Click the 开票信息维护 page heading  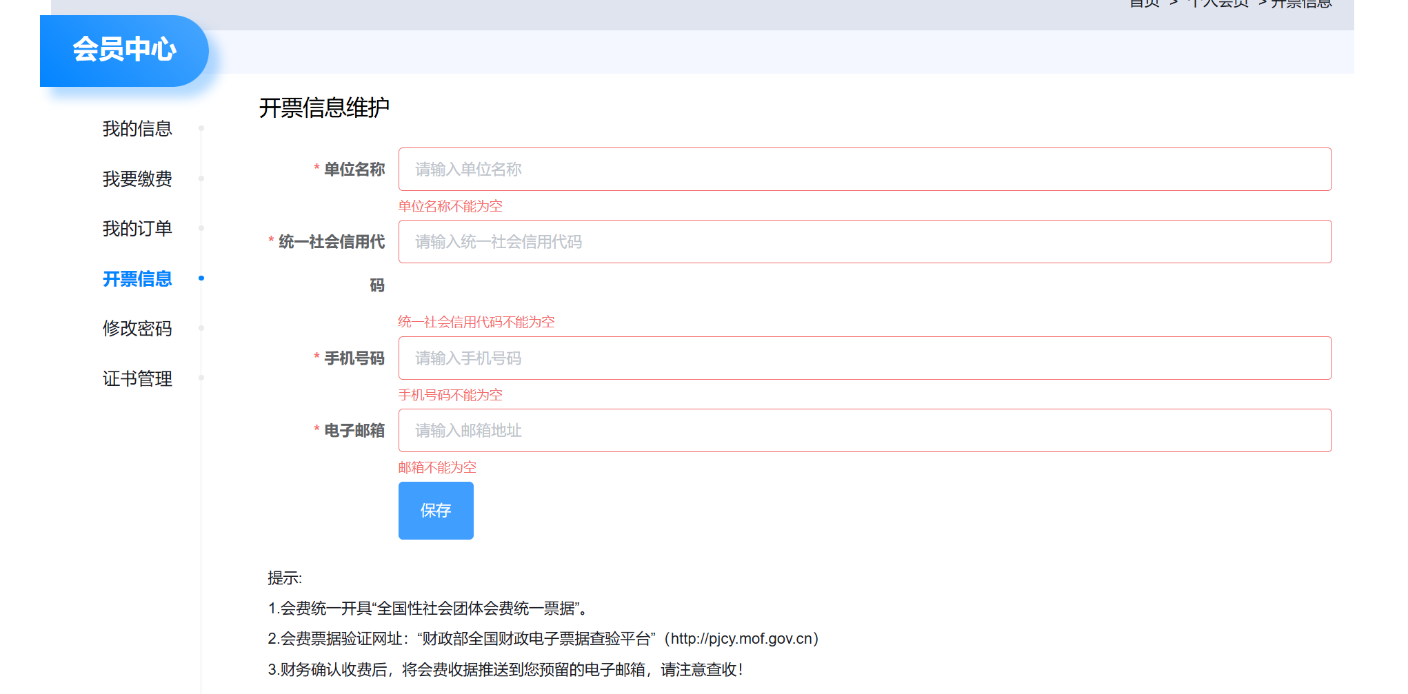tap(324, 108)
